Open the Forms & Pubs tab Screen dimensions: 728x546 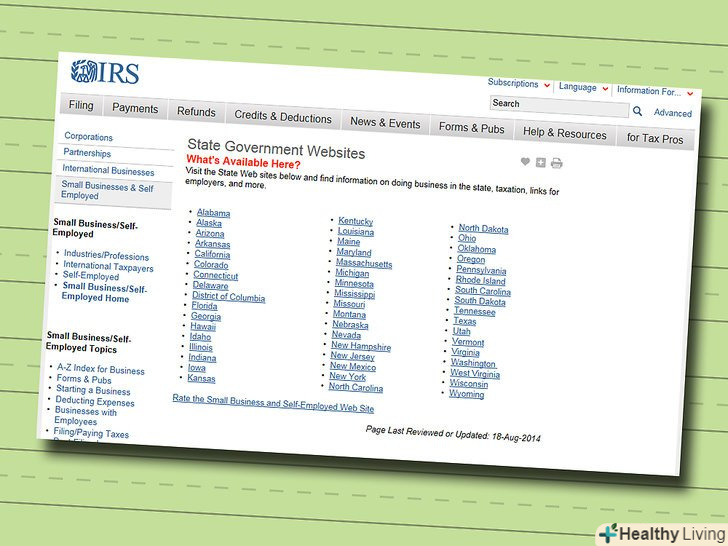click(471, 128)
